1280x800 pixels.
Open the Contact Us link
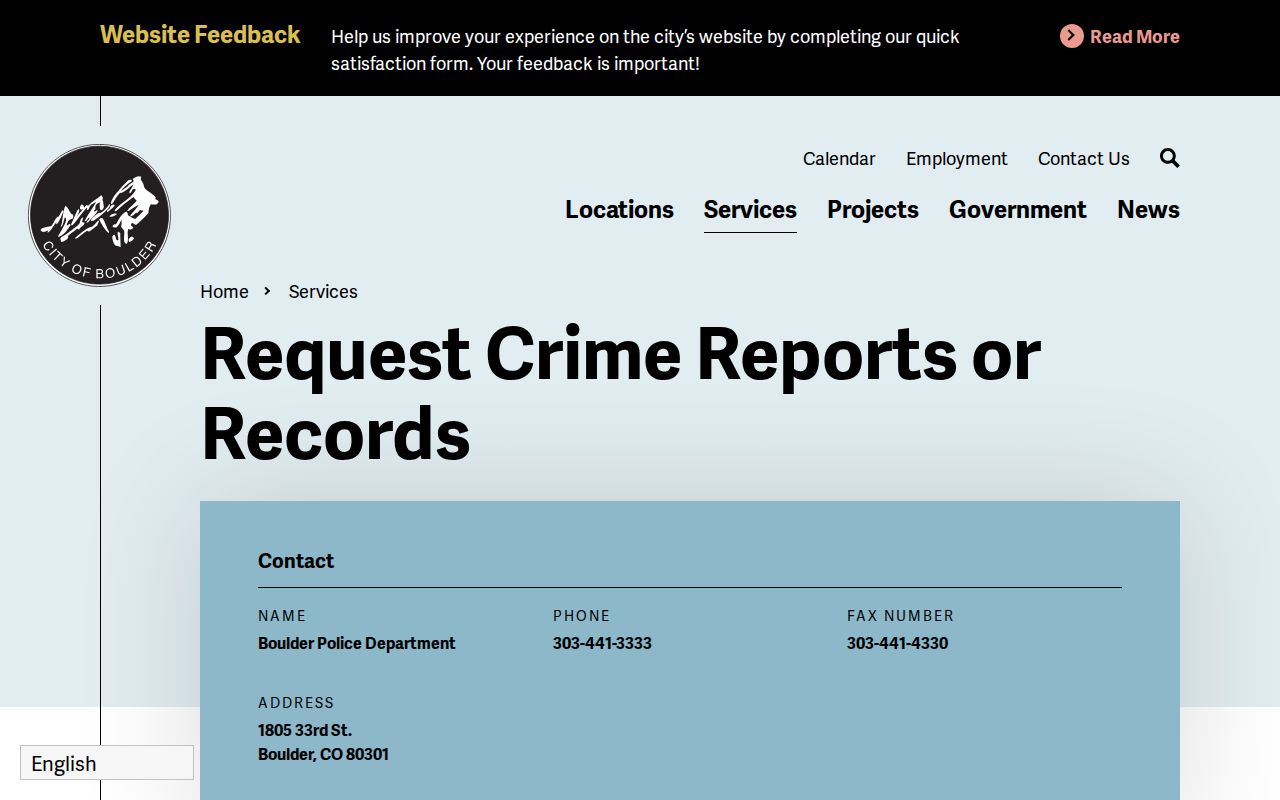(x=1083, y=159)
